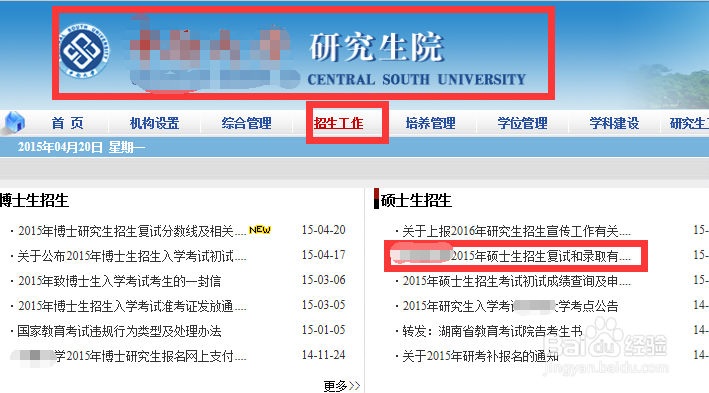
Task: Open 关于上报2016年研究生招生宣传工作有关 notice
Action: [x=516, y=231]
